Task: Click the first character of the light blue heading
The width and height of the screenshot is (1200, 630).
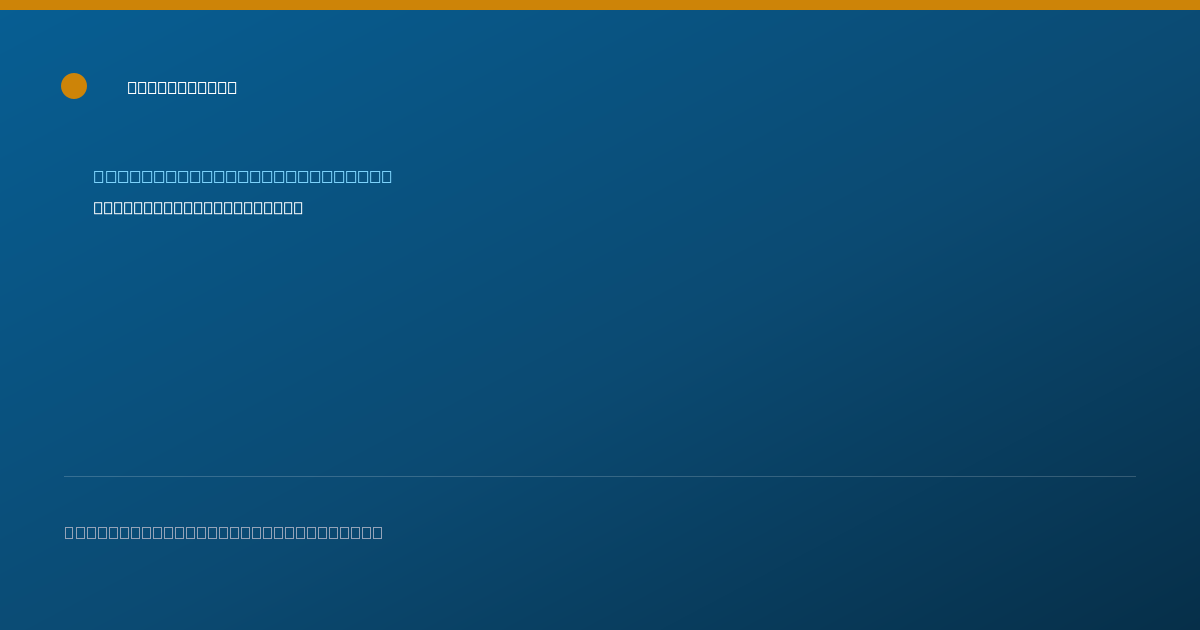Action: click(99, 176)
